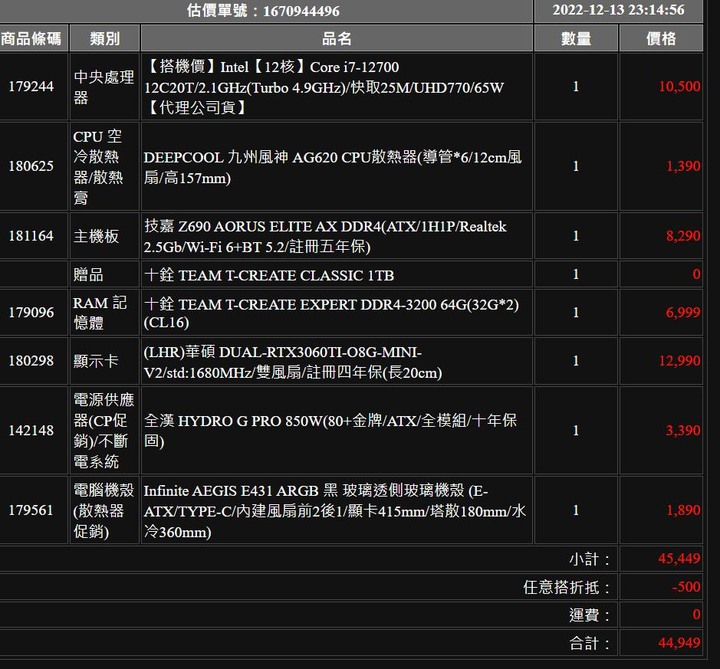Select the price 12,990
This screenshot has height=669, width=720.
point(680,361)
